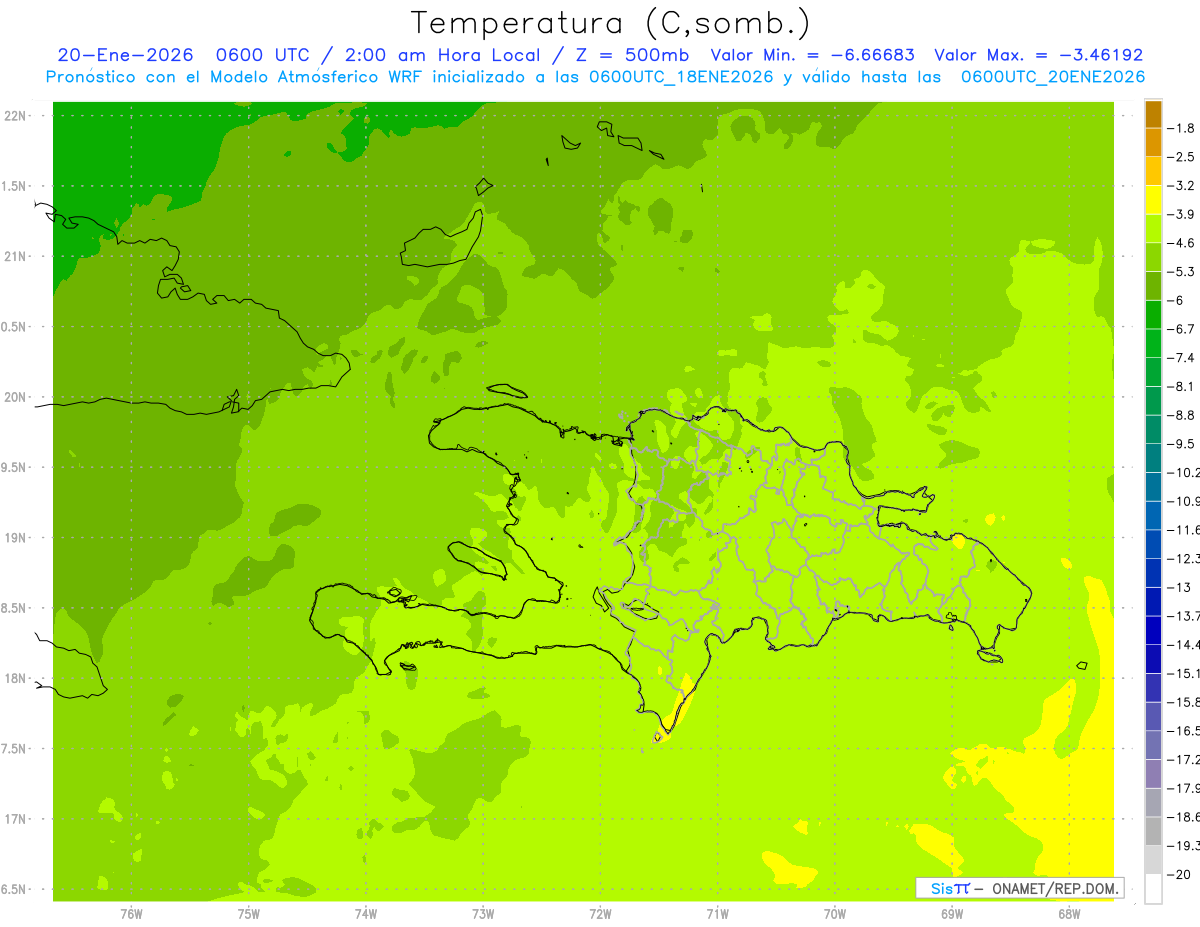The height and width of the screenshot is (927, 1200).
Task: Pick the brown-orange swatch above -1.8
Action: (1153, 114)
